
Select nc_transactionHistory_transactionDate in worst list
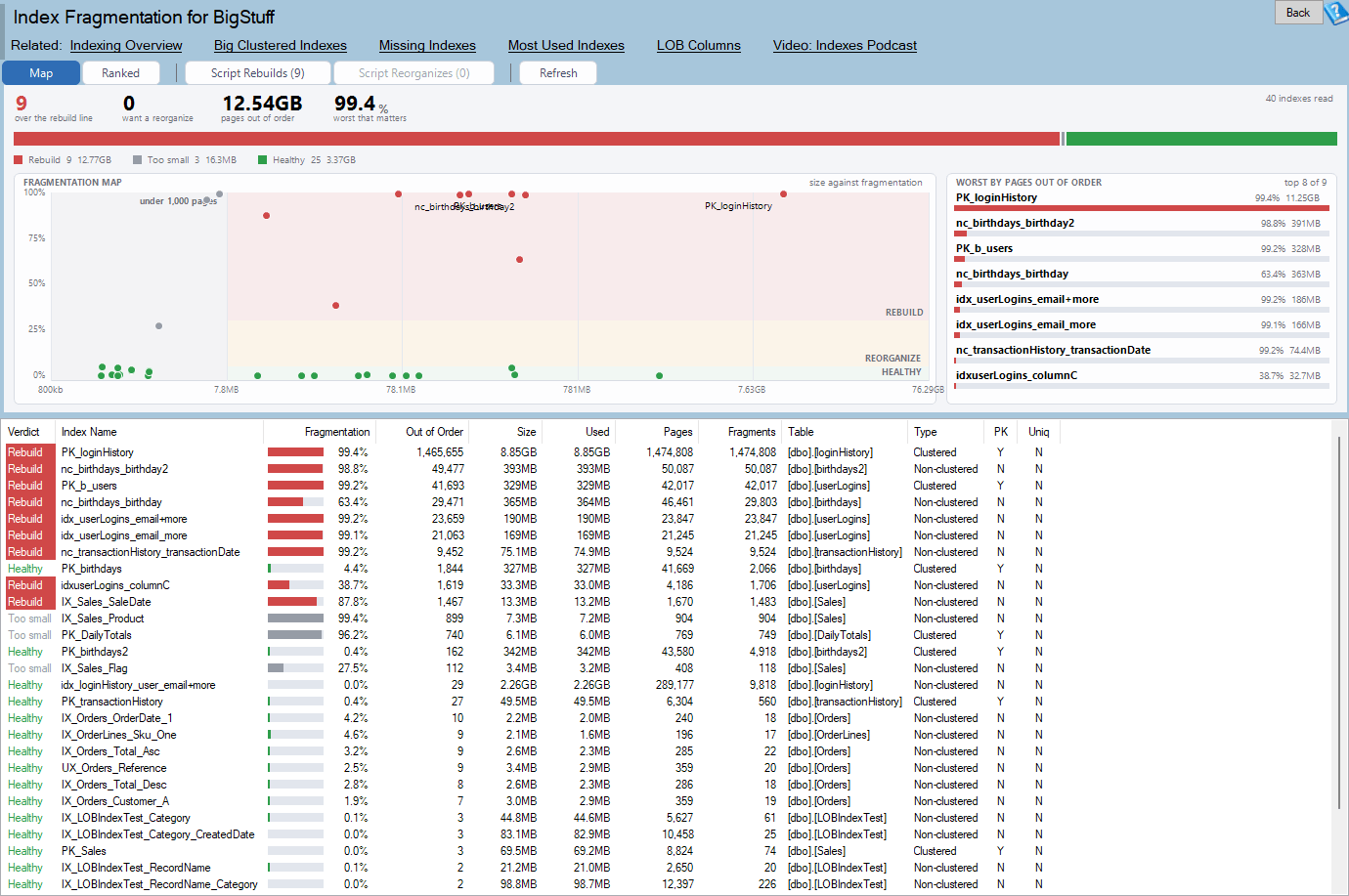1142,354
